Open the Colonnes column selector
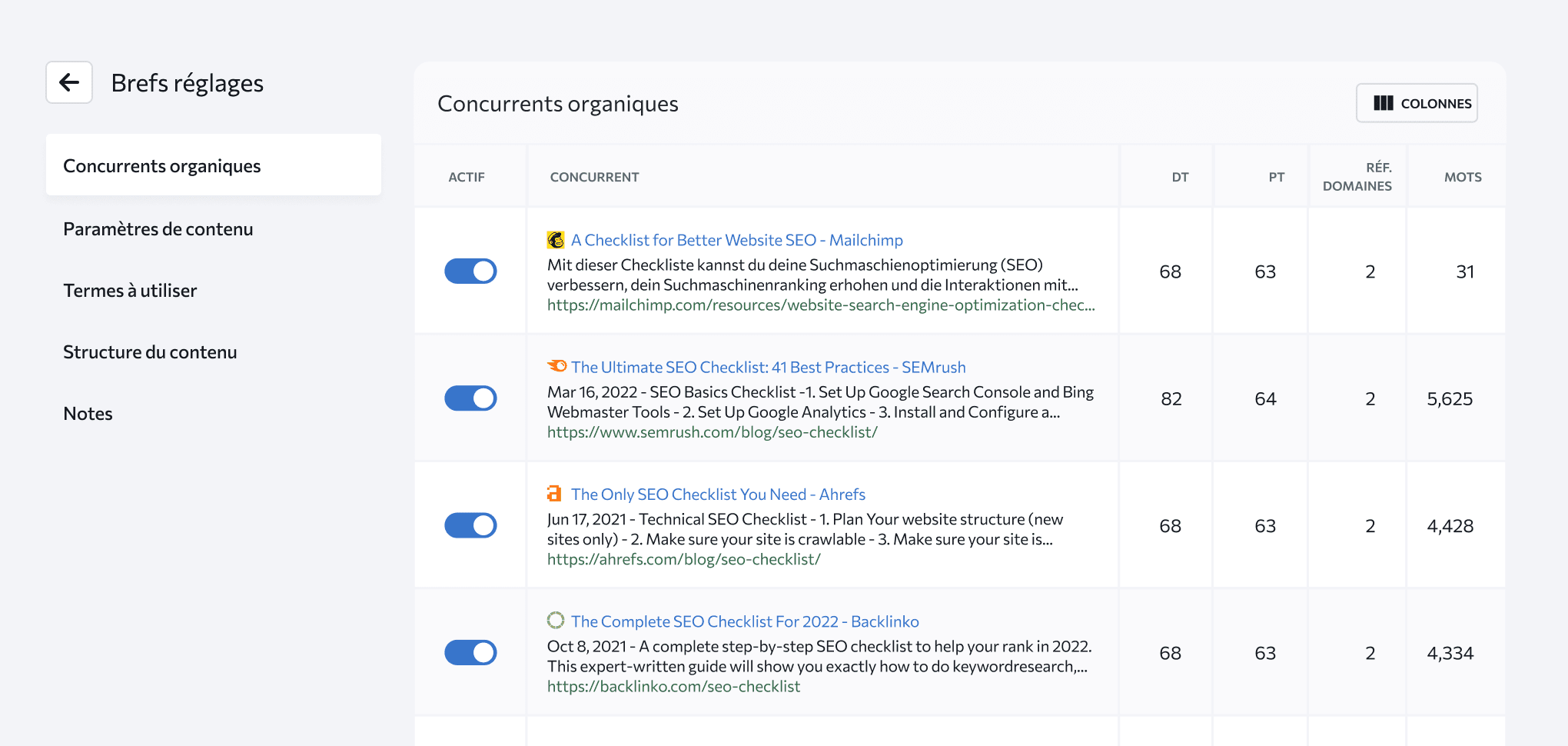Image resolution: width=1568 pixels, height=746 pixels. pyautogui.click(x=1417, y=103)
